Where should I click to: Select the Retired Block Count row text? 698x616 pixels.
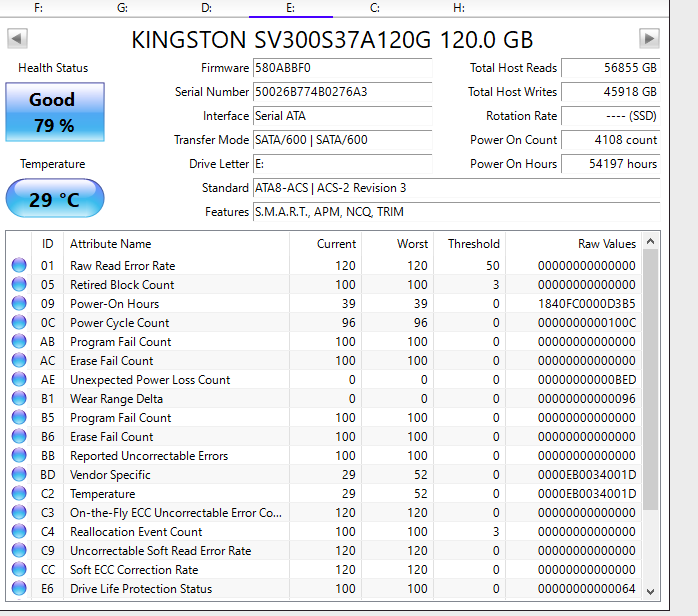click(x=122, y=285)
